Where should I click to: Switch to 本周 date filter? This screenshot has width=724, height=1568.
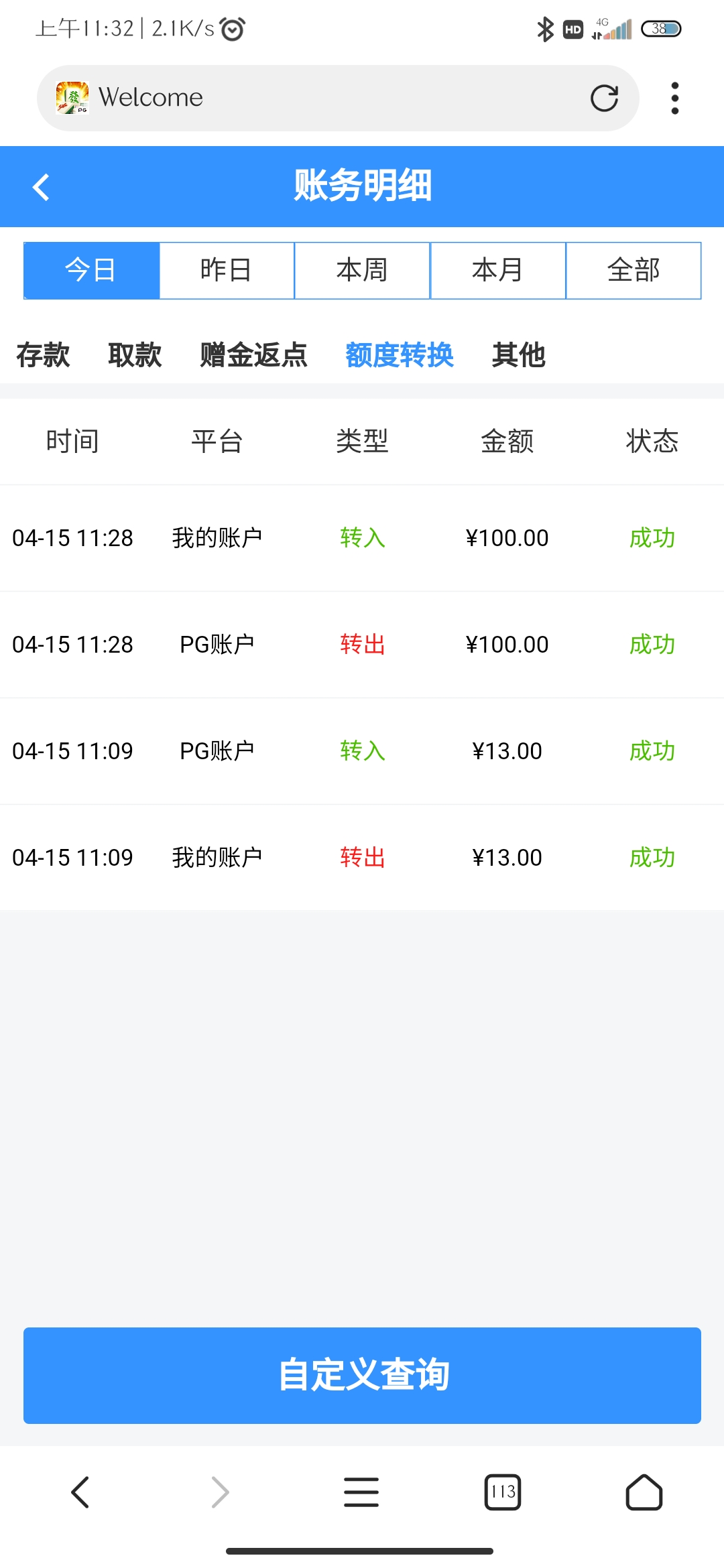tap(362, 270)
